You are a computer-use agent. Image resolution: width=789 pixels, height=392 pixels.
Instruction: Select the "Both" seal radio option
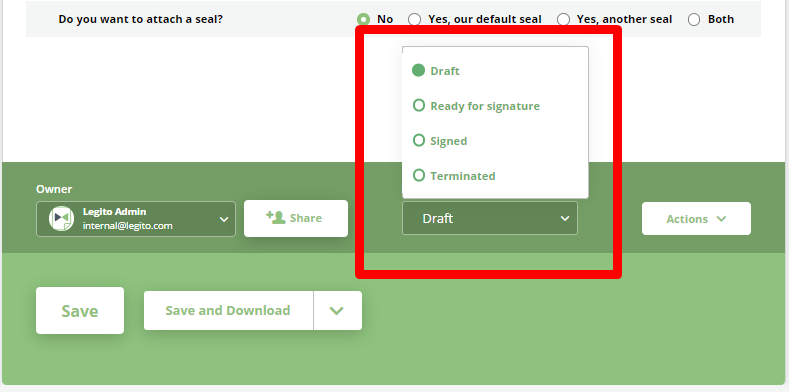(694, 19)
